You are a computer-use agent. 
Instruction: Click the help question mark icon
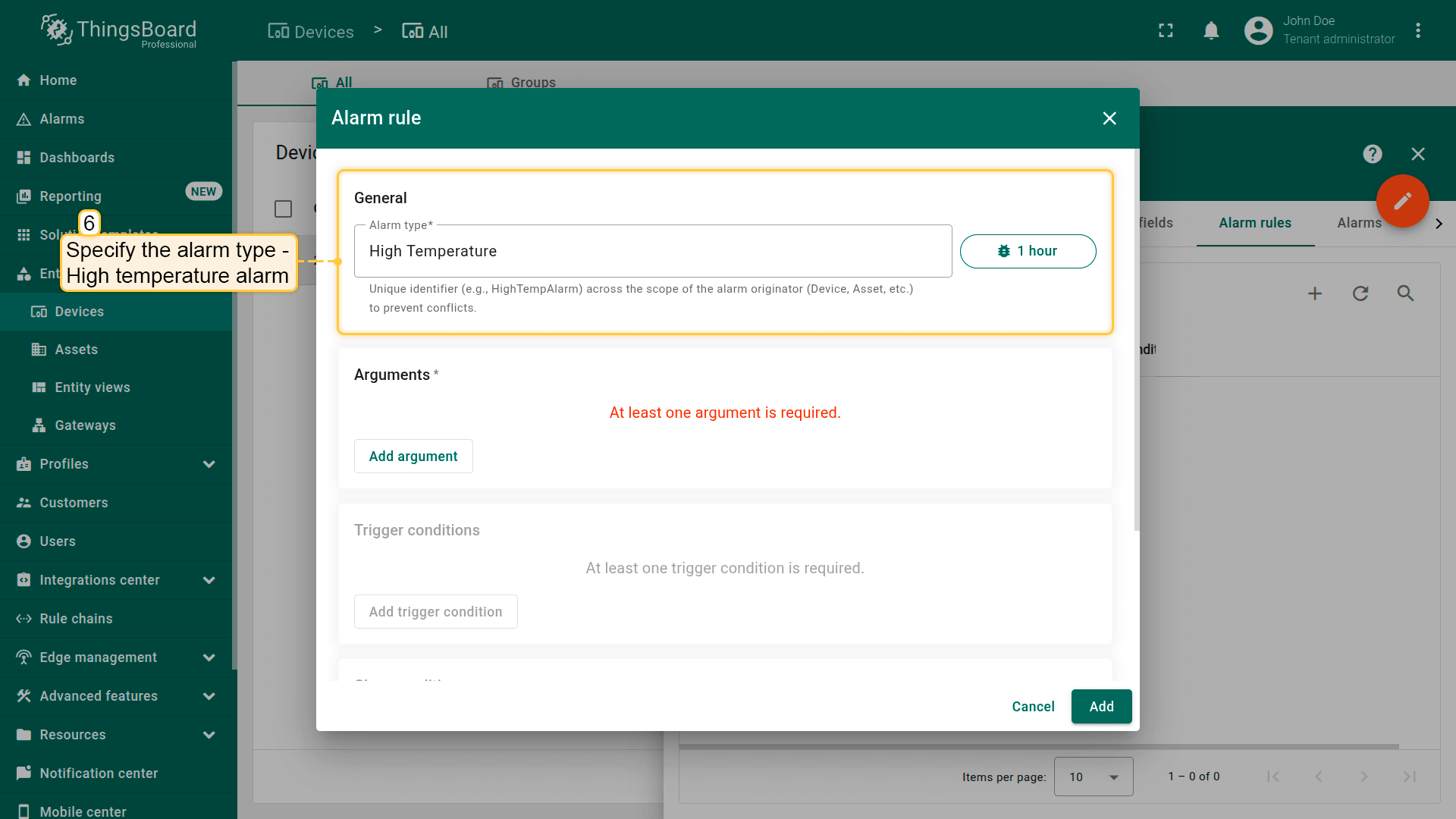(1372, 154)
